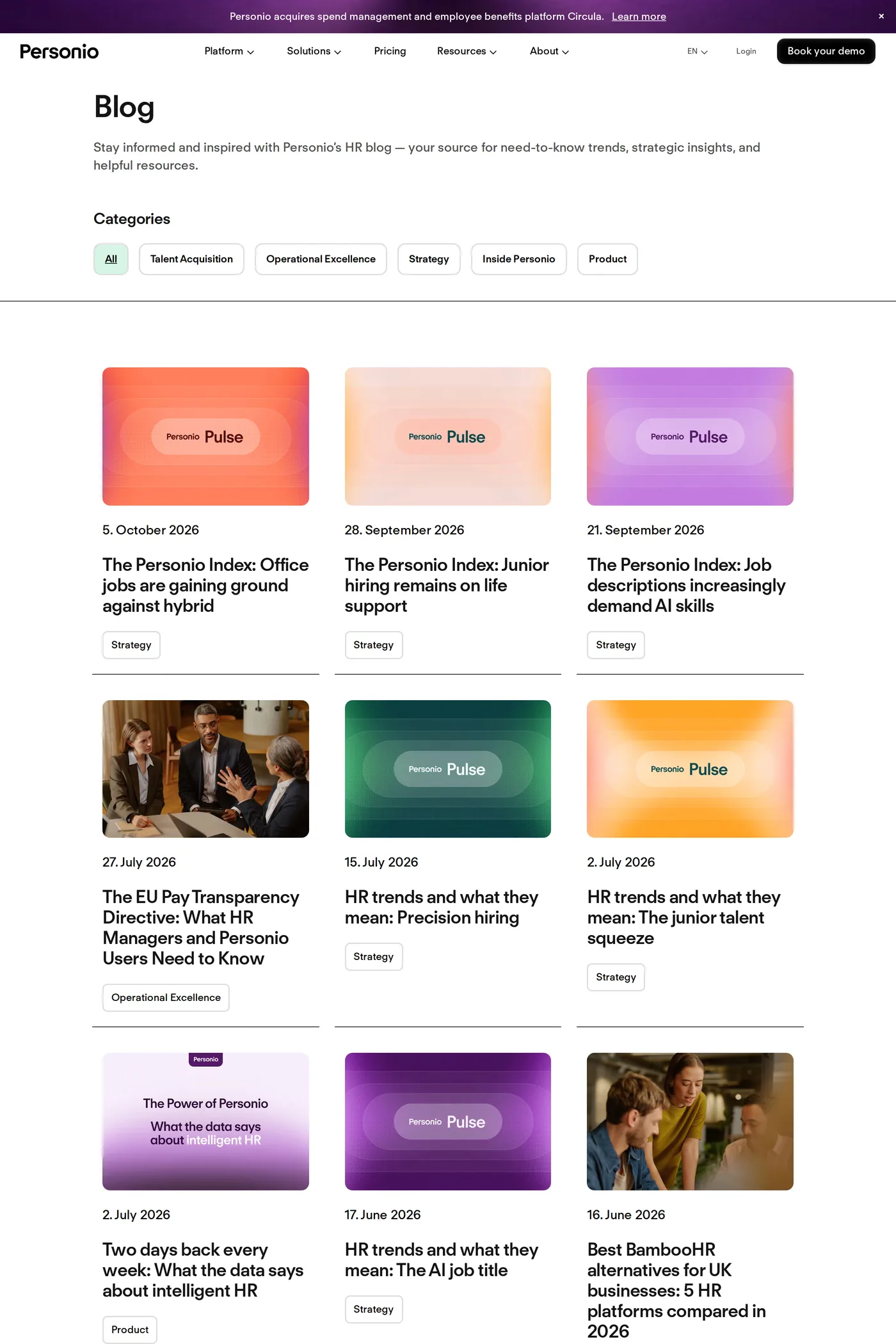Open the peach Pulse thumbnail for Junior hiring article
Image resolution: width=896 pixels, height=1344 pixels.
(447, 436)
